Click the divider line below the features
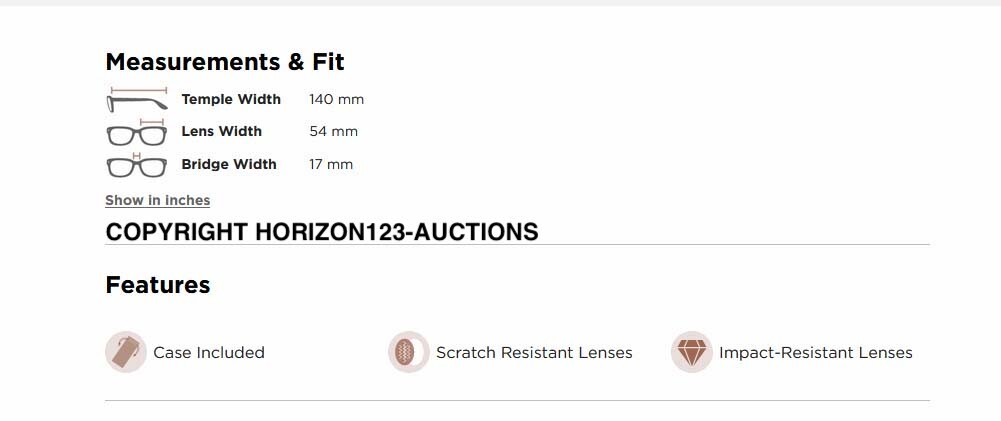 coord(517,401)
